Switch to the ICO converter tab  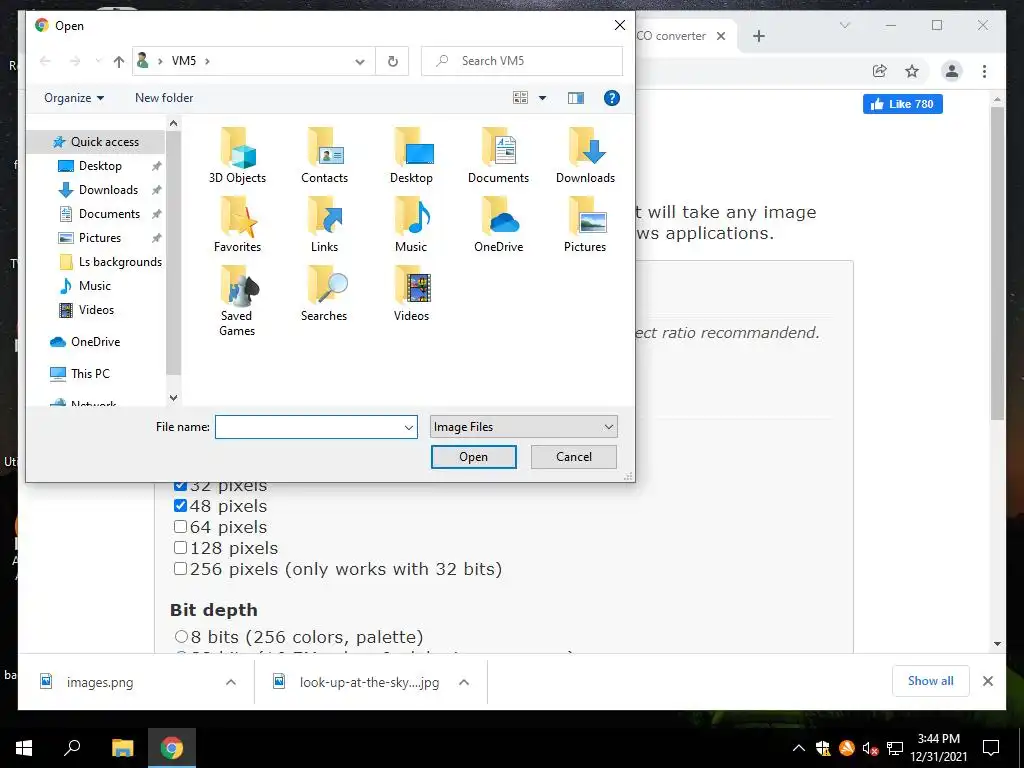671,36
